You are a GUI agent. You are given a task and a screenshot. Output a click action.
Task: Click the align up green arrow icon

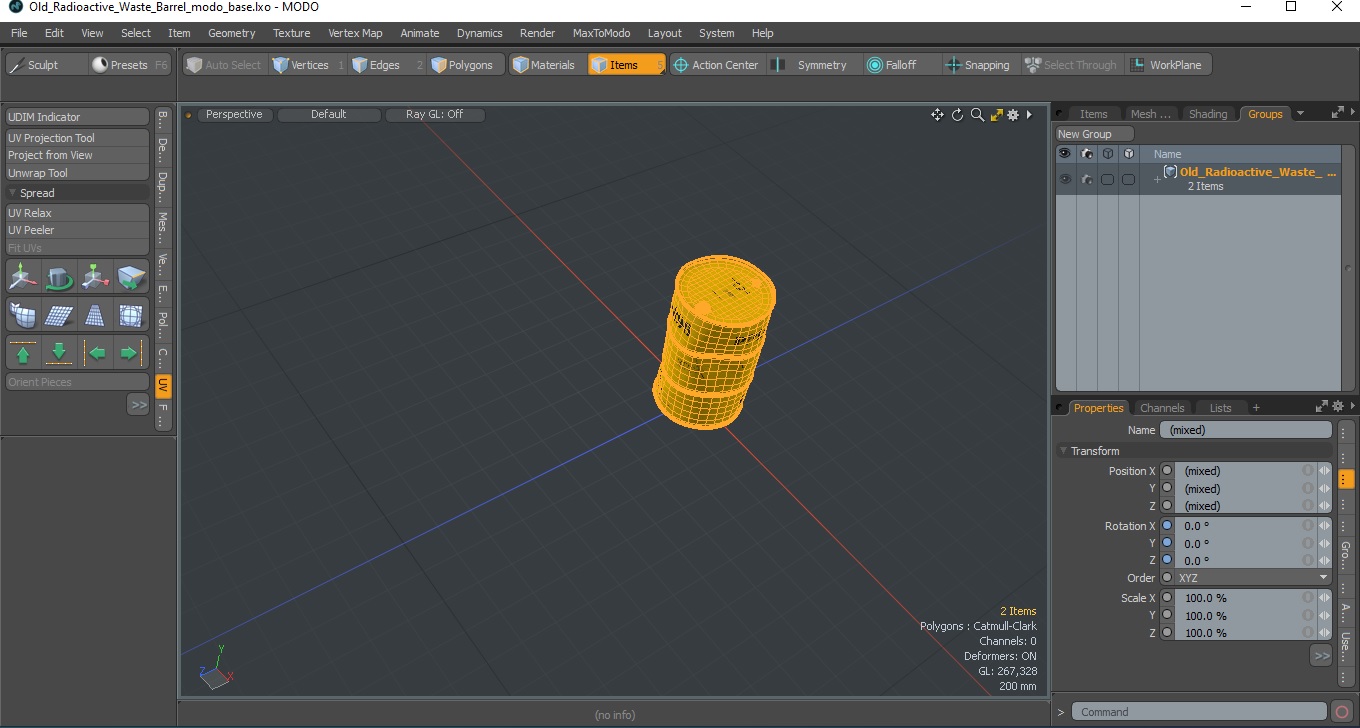coord(23,353)
